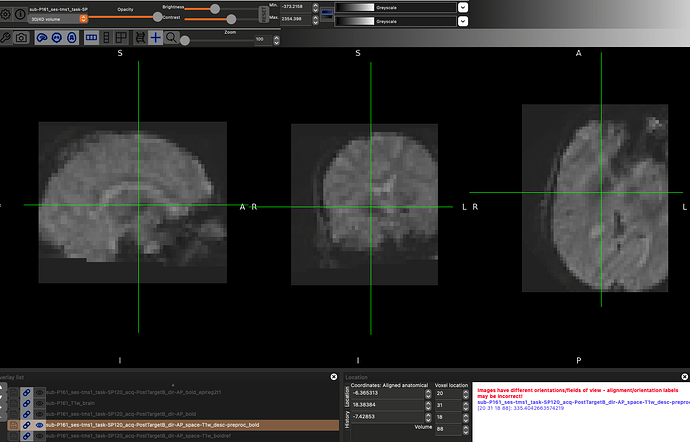Click the Brightness slider handle

(x=214, y=8)
